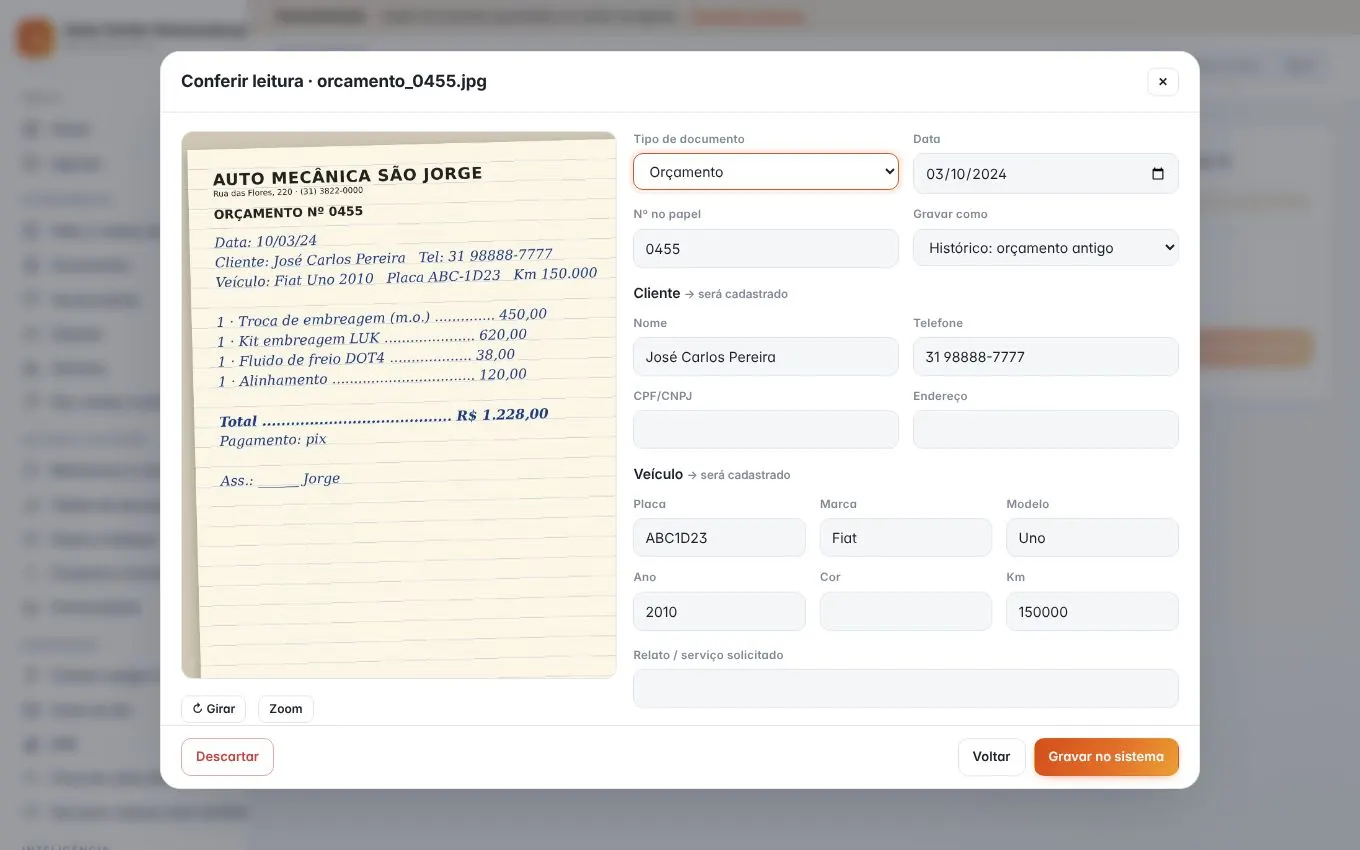1360x850 pixels.
Task: Select the empty CPF/CNPJ field
Action: coord(766,429)
